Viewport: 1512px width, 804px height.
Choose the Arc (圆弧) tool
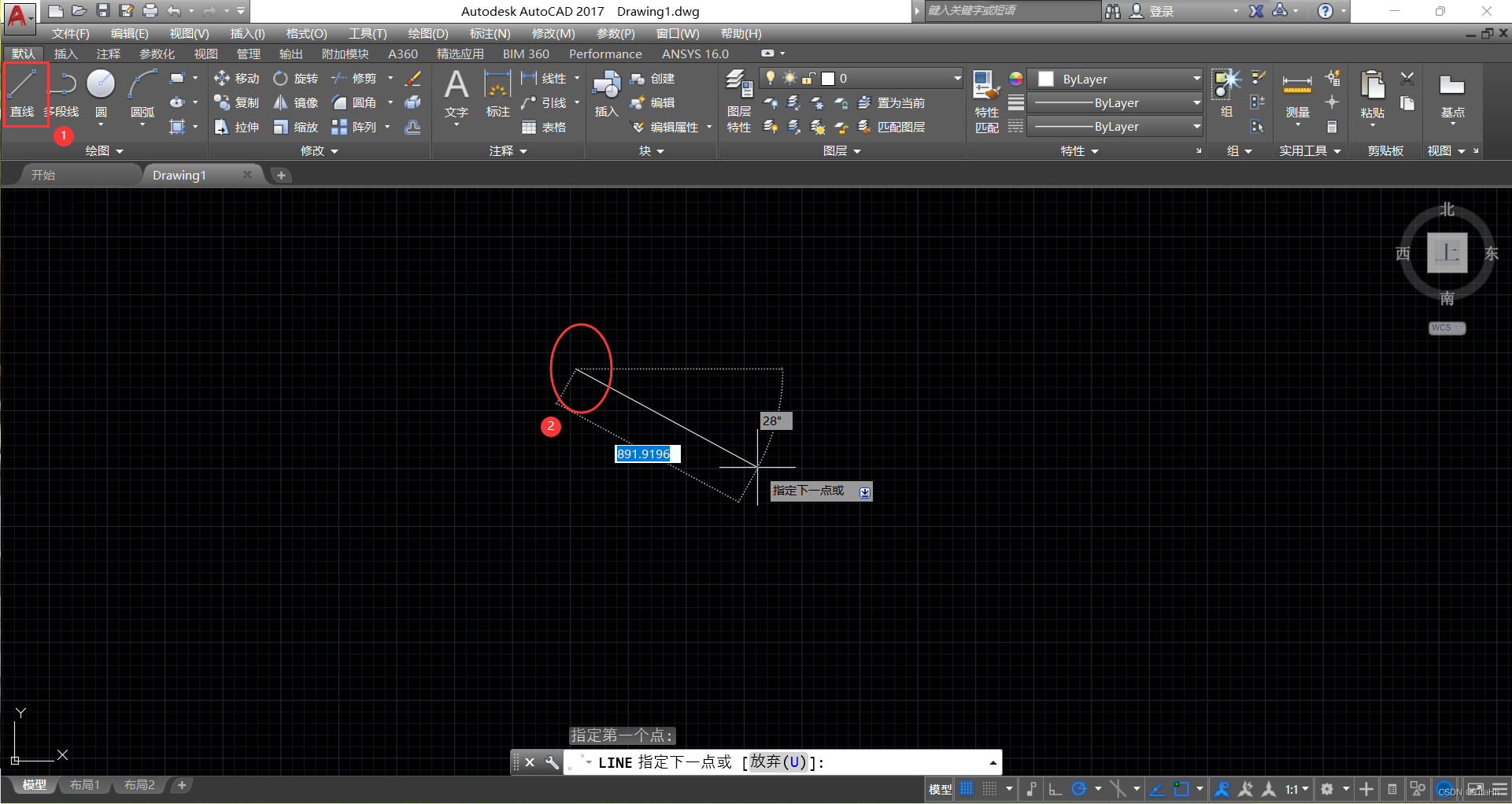pyautogui.click(x=142, y=94)
